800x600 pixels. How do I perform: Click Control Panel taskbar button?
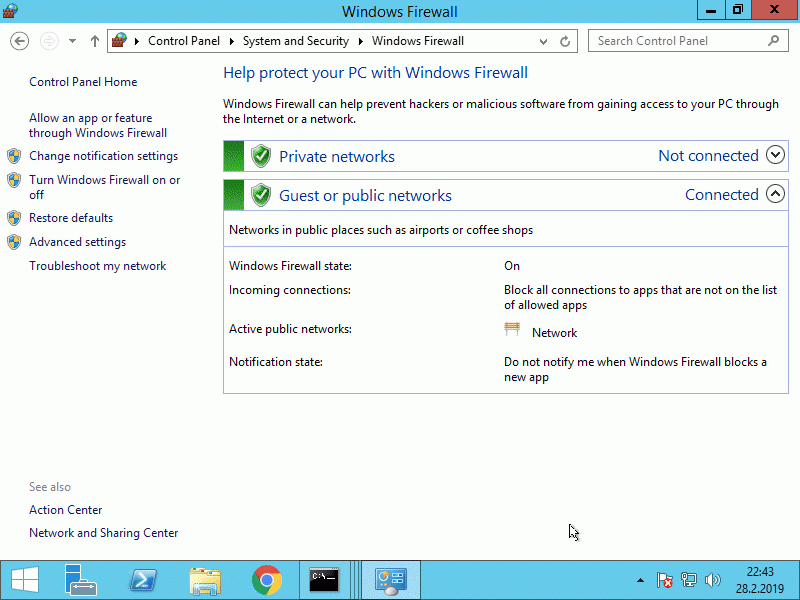click(391, 580)
